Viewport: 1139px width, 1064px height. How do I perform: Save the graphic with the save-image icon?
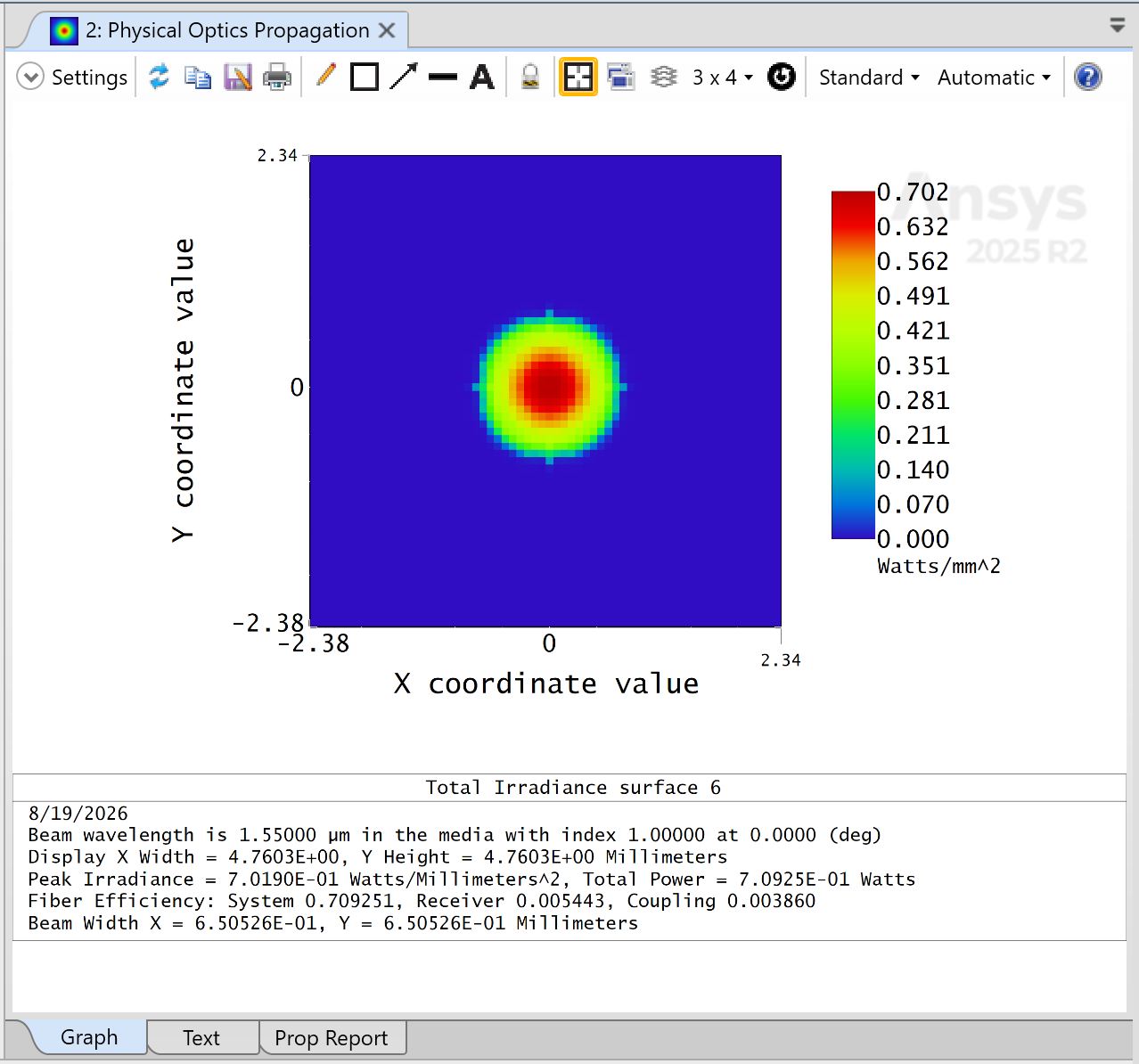pyautogui.click(x=237, y=77)
